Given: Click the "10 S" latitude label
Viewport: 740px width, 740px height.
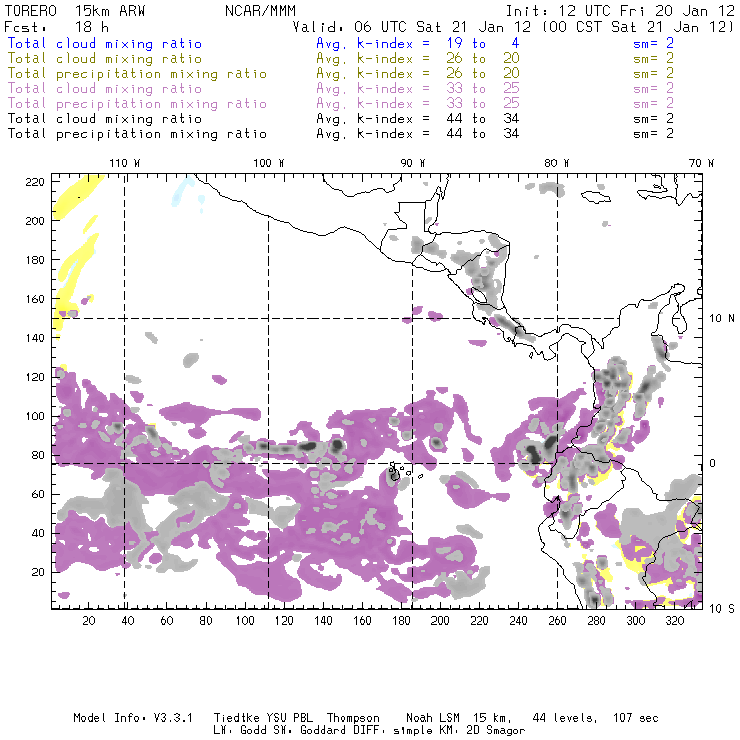Looking at the screenshot, I should tap(722, 609).
